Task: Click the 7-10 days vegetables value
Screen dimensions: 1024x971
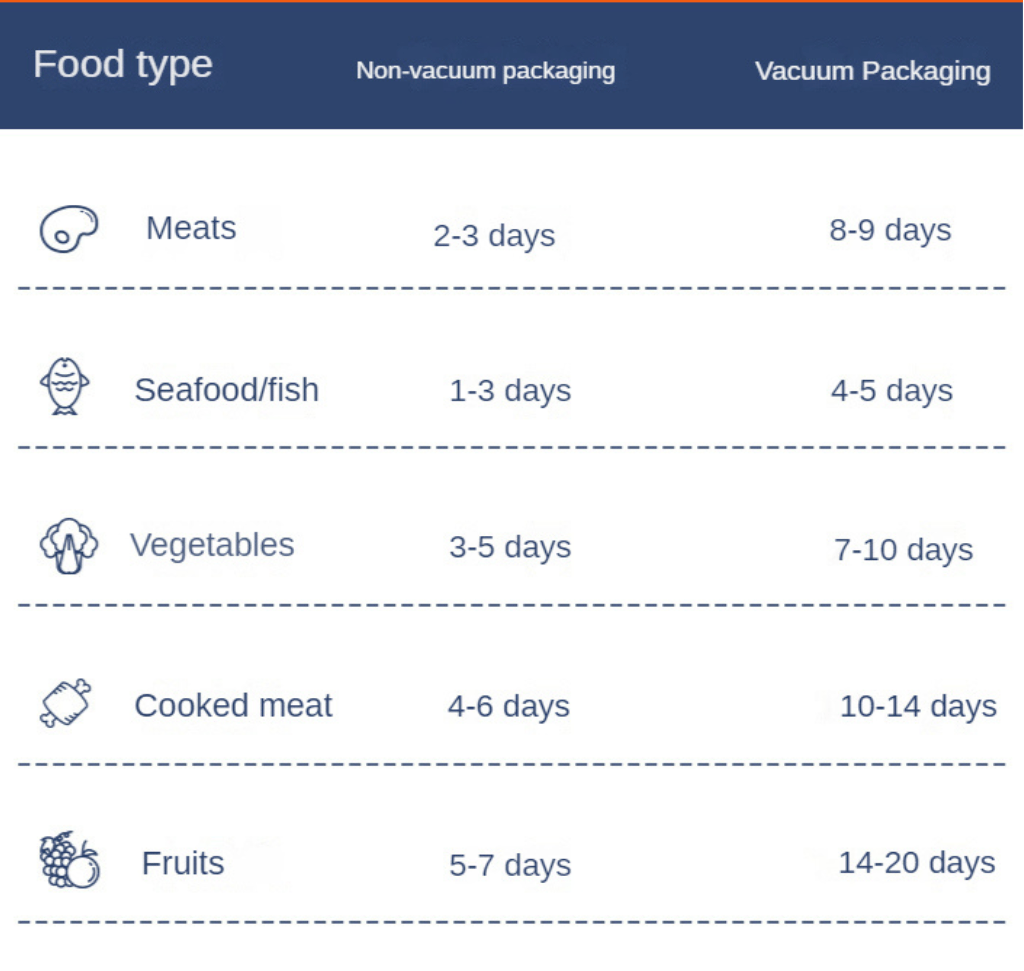Action: coord(903,549)
